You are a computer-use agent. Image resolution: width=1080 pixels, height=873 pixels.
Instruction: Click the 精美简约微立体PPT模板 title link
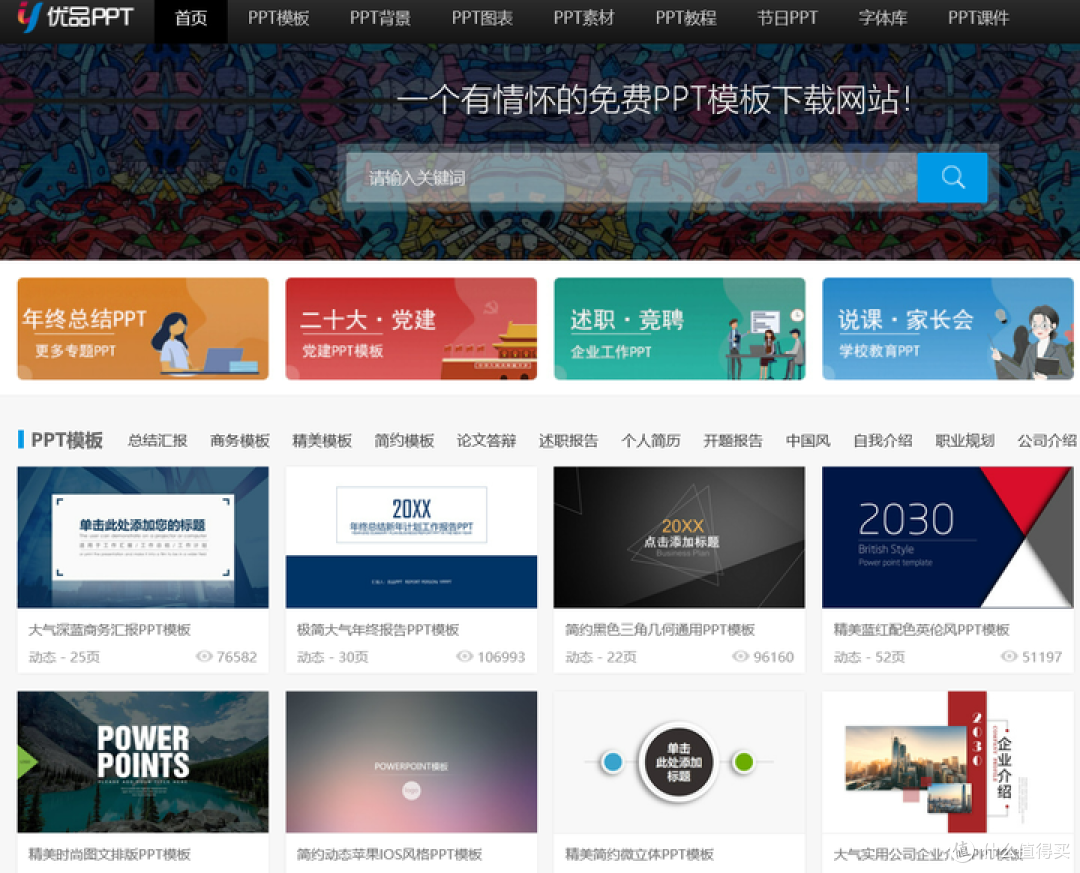(x=639, y=854)
